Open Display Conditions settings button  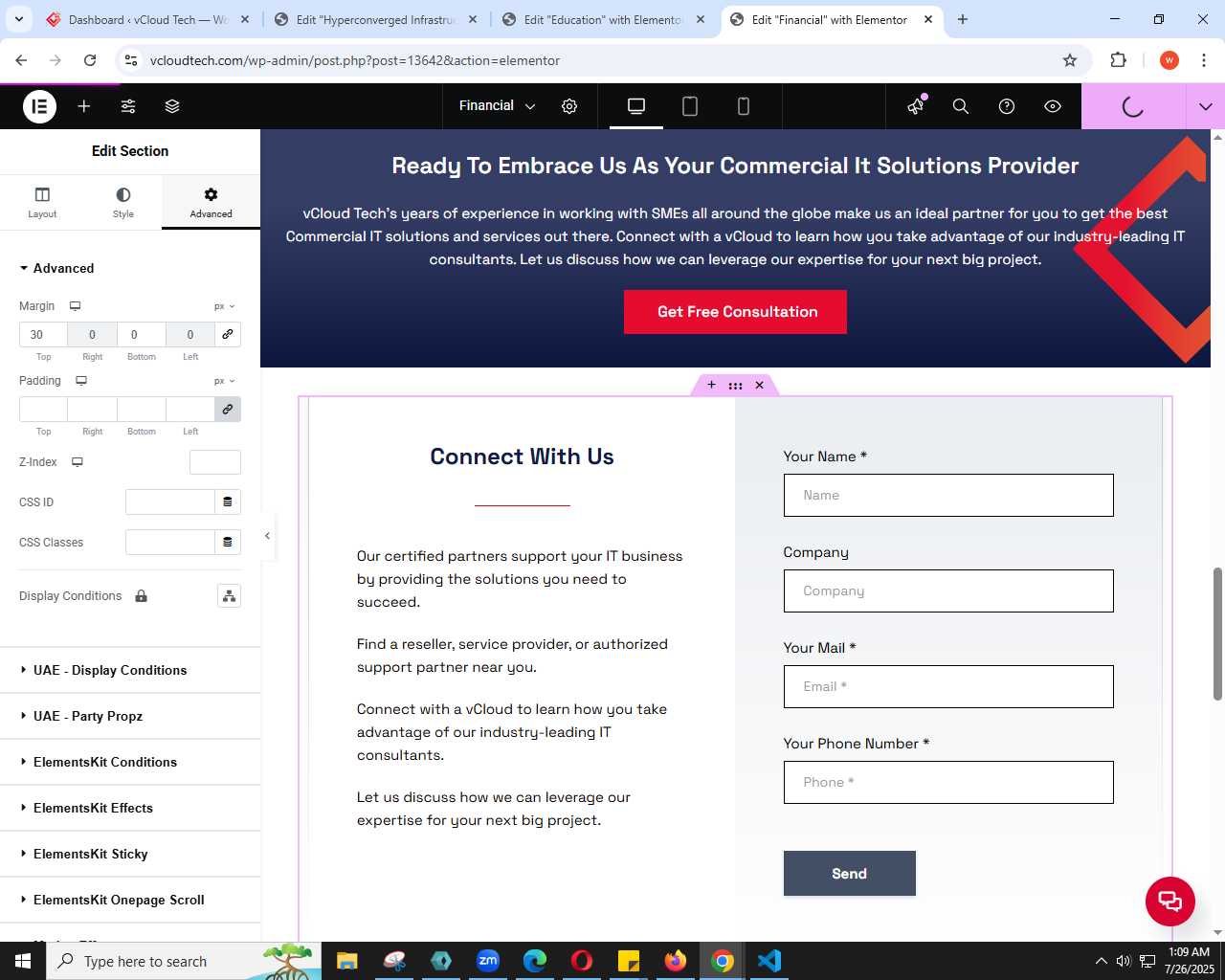tap(229, 596)
